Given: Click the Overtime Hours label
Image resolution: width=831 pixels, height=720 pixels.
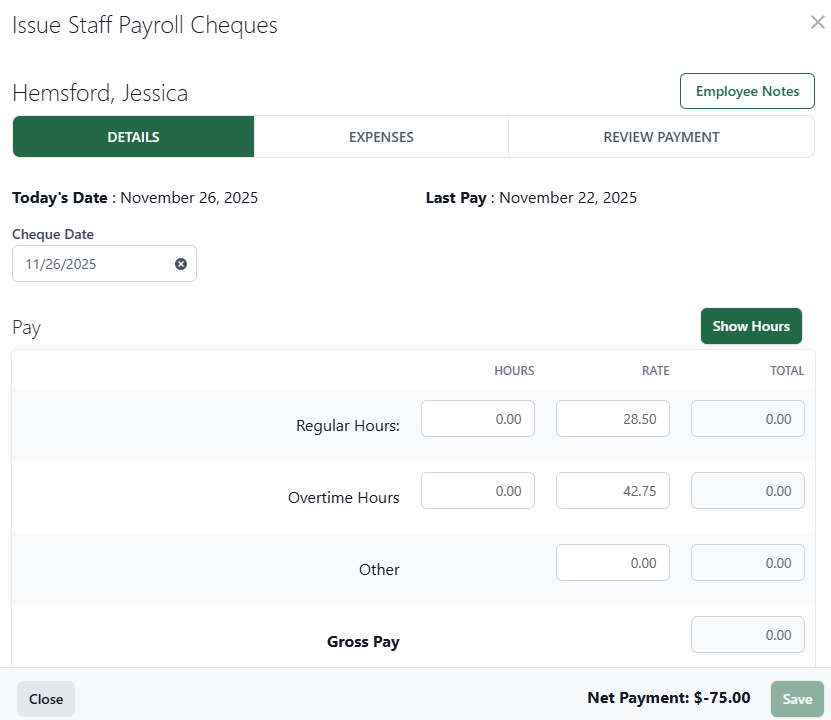Looking at the screenshot, I should 343,497.
